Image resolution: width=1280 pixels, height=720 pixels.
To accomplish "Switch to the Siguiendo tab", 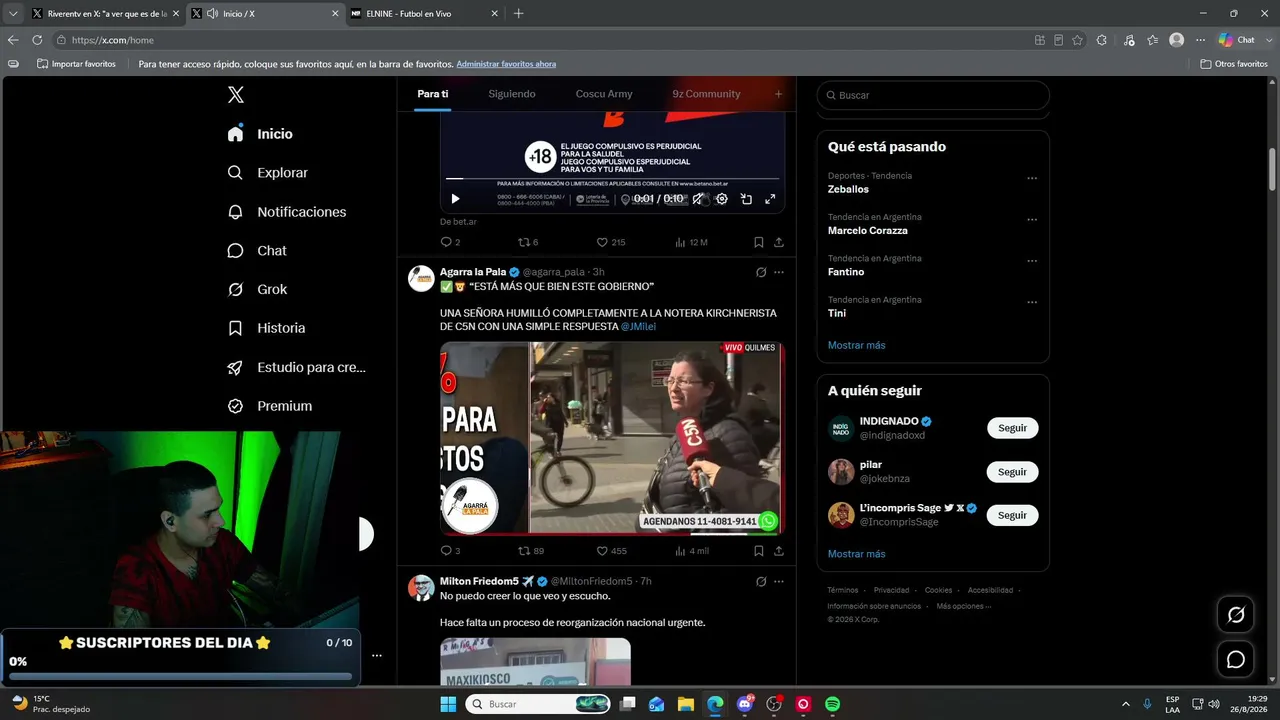I will (x=512, y=94).
